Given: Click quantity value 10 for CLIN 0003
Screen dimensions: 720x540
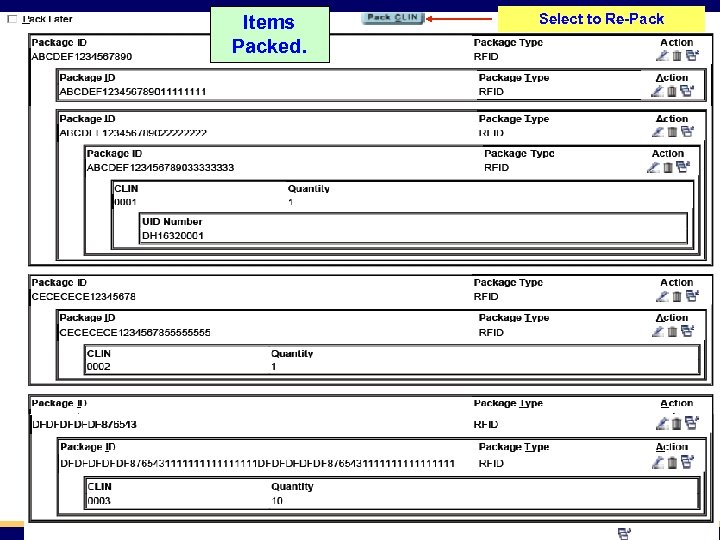Looking at the screenshot, I should click(x=277, y=501).
